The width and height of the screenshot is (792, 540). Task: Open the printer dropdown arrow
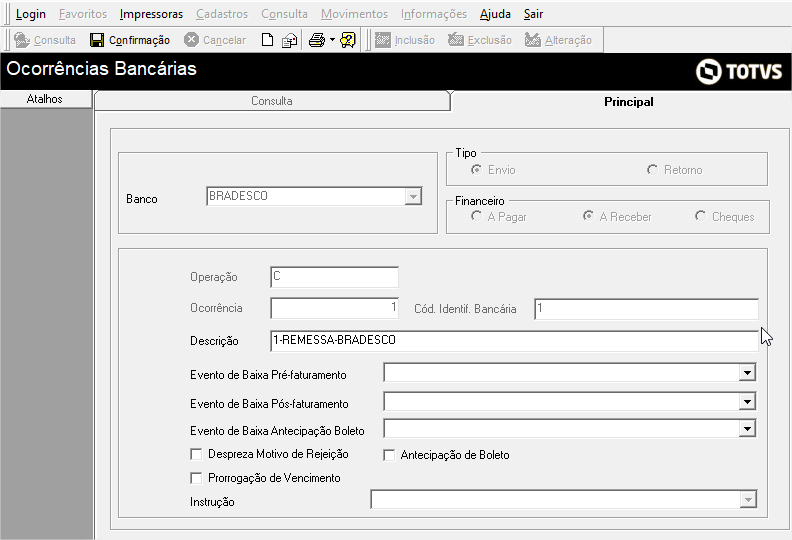[332, 39]
